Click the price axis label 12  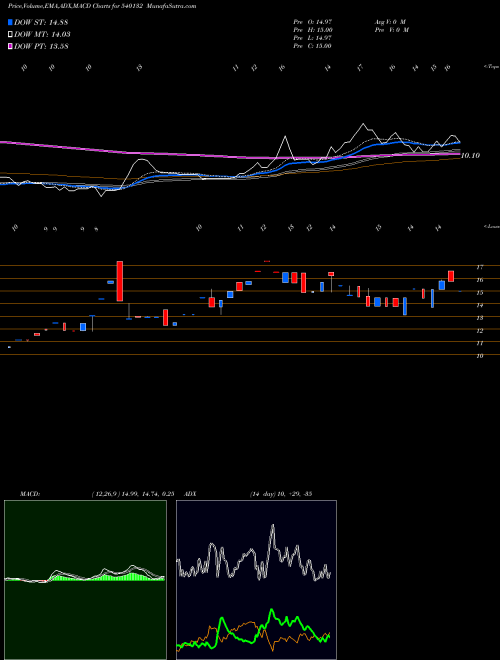tap(479, 331)
